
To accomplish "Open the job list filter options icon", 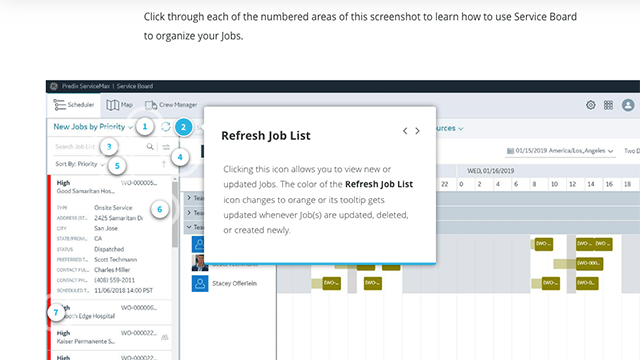I will click(166, 147).
